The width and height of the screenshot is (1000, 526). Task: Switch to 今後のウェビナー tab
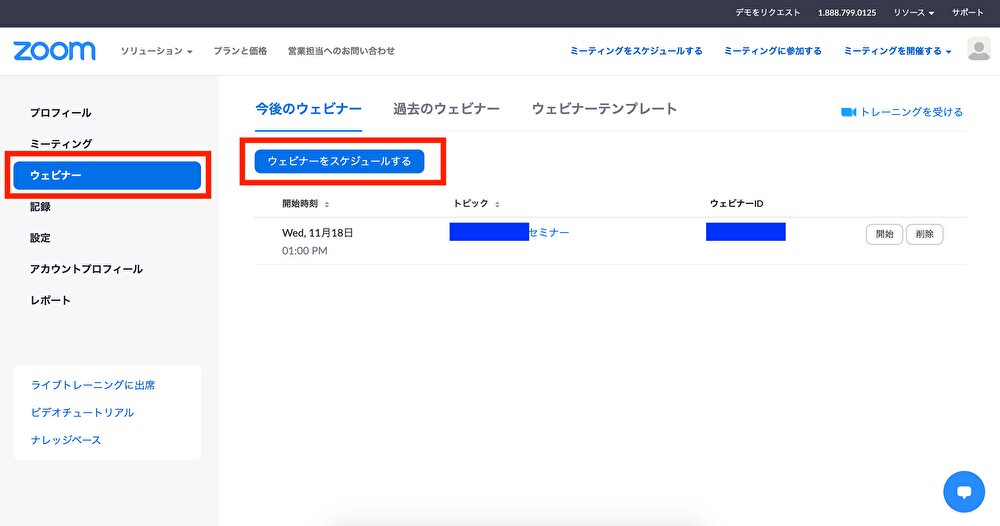(308, 109)
